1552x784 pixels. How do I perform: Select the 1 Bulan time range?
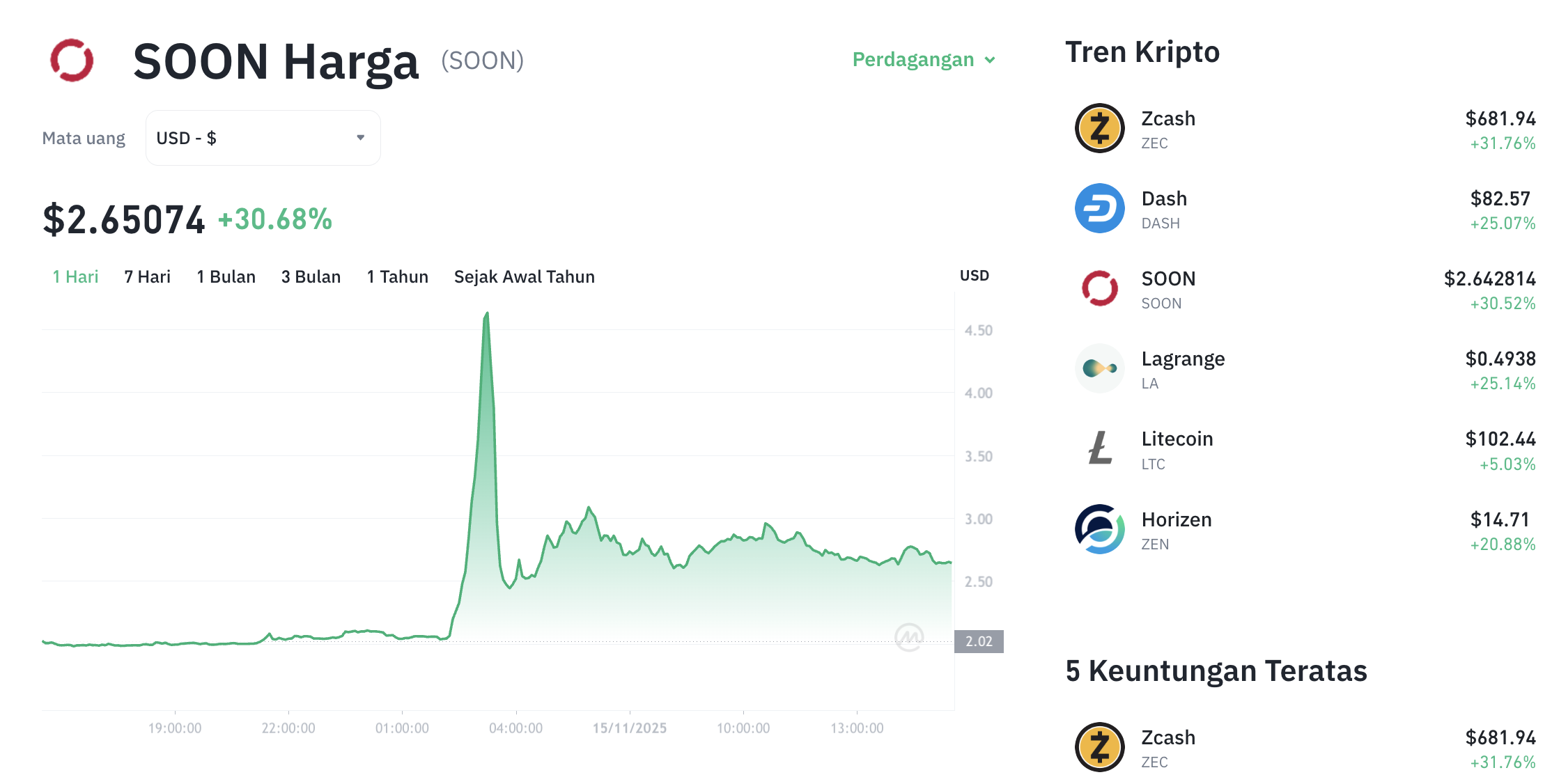pos(226,276)
